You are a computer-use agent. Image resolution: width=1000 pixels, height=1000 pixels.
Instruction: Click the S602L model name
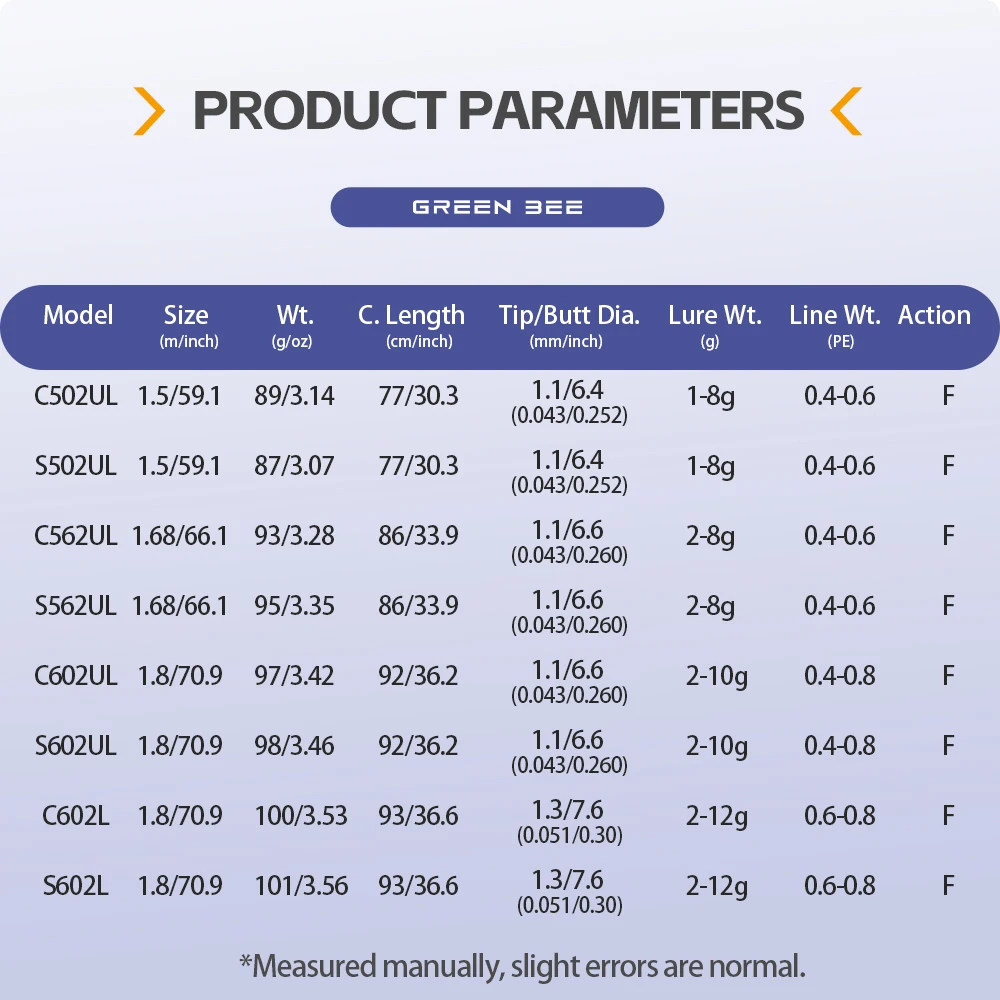(x=76, y=886)
